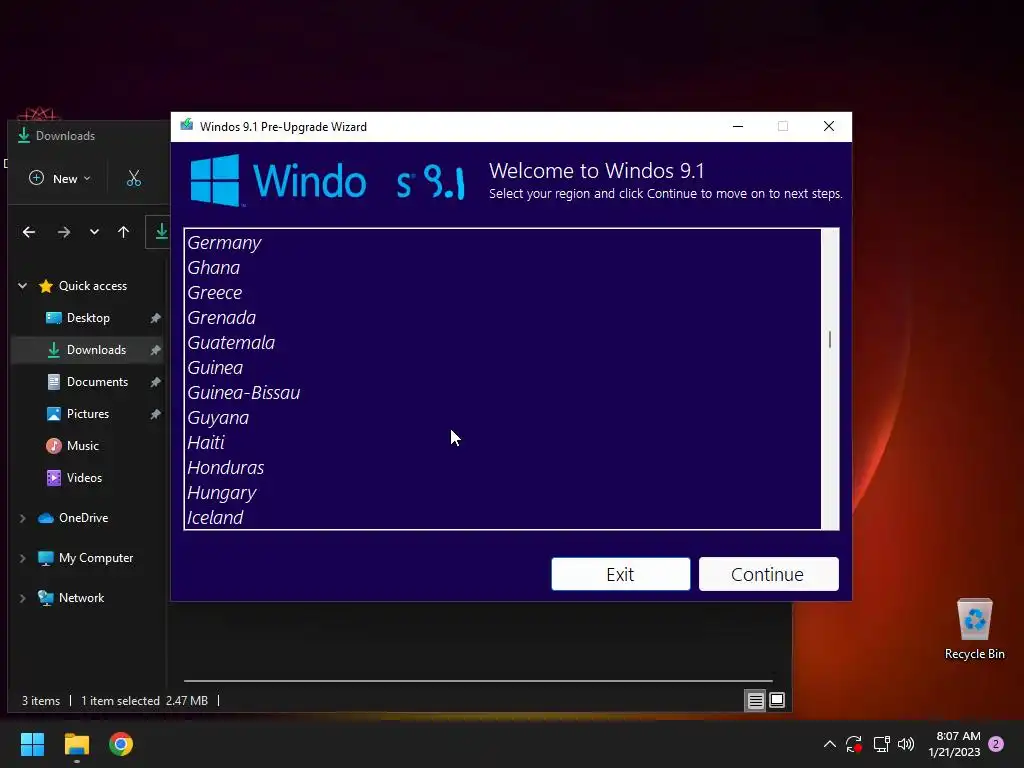The image size is (1024, 768).
Task: Show hidden system tray icons
Action: [829, 744]
